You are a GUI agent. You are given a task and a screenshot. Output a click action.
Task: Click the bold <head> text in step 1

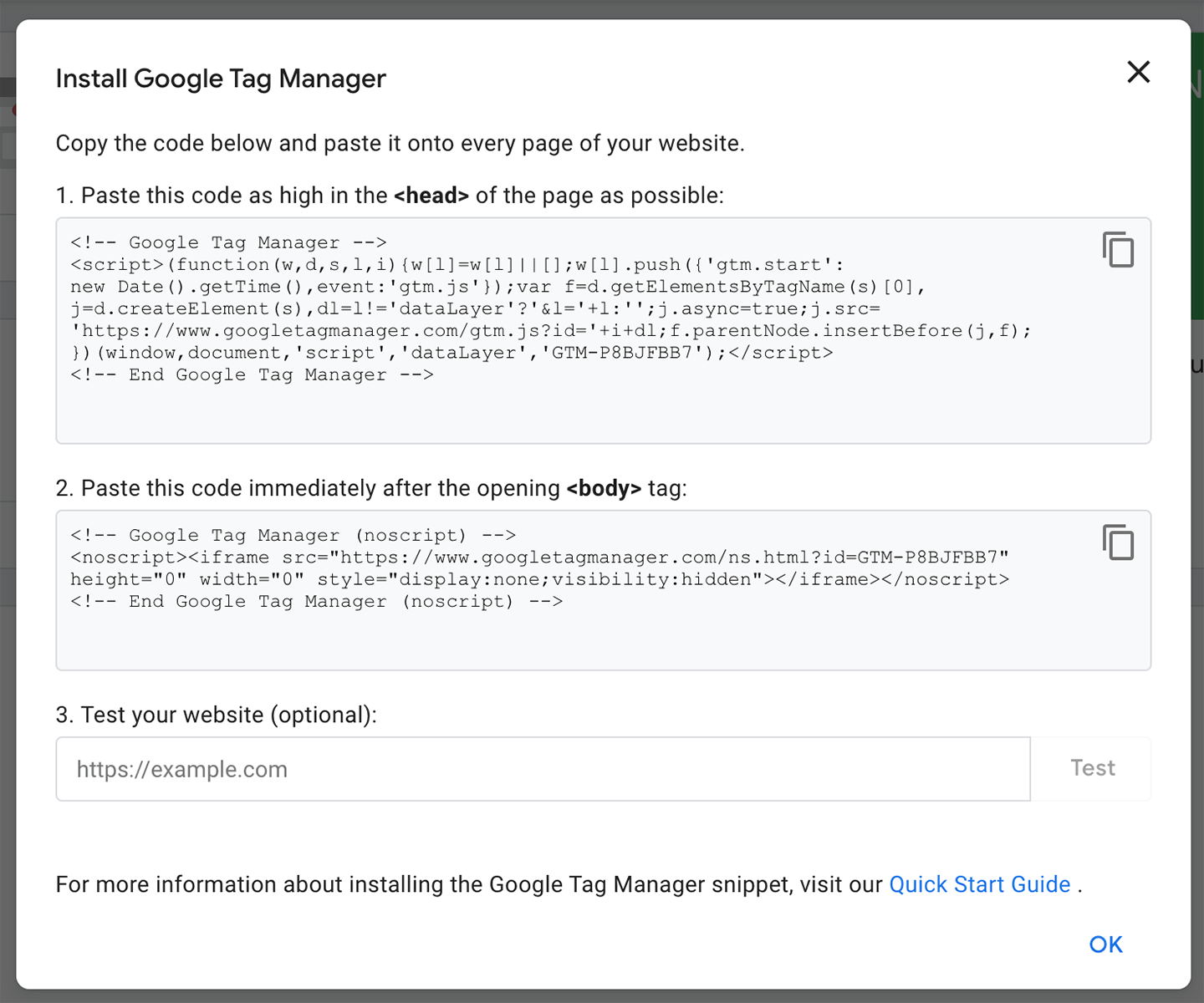(431, 196)
